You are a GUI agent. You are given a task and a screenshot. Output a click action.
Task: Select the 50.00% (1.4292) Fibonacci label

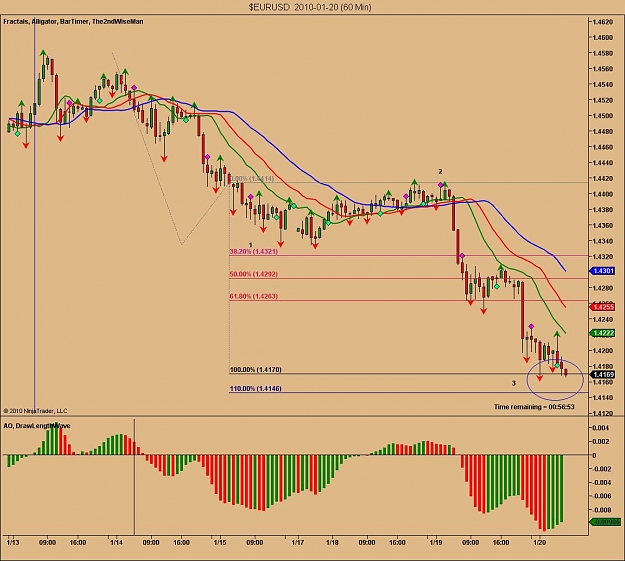[x=254, y=274]
